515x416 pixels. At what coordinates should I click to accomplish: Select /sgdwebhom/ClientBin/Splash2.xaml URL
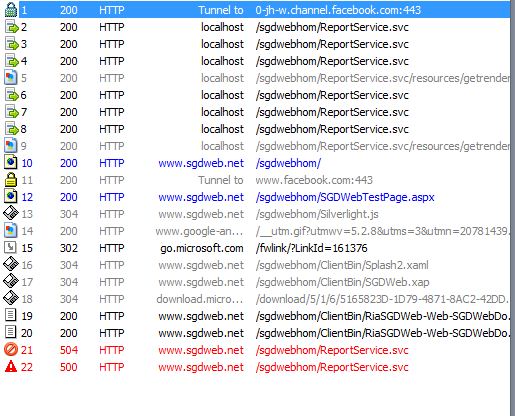point(342,265)
